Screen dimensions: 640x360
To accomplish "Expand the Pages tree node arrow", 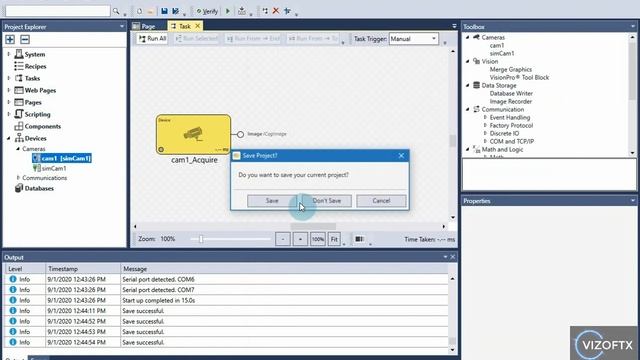I will (9, 102).
